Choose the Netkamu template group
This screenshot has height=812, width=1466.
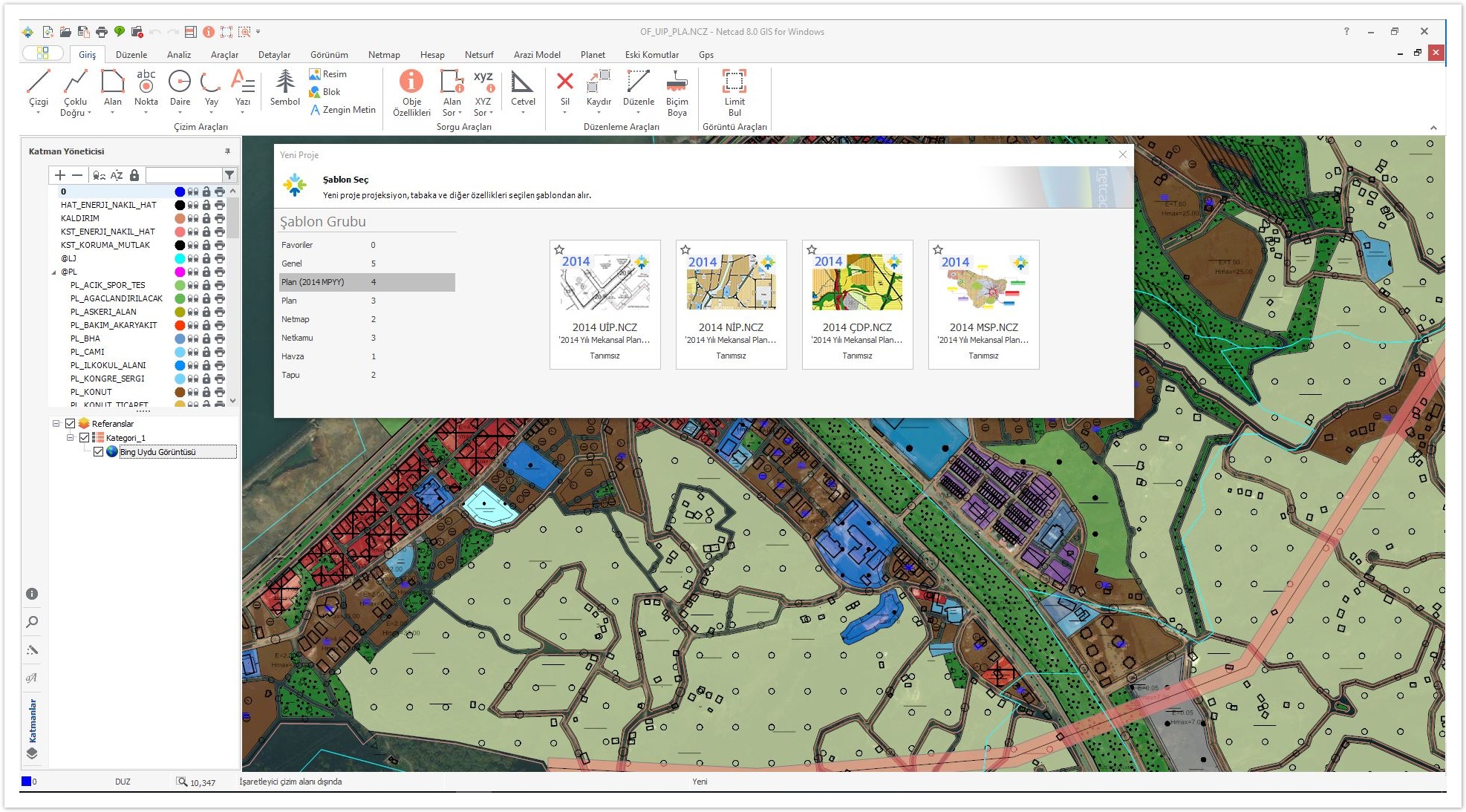point(297,338)
